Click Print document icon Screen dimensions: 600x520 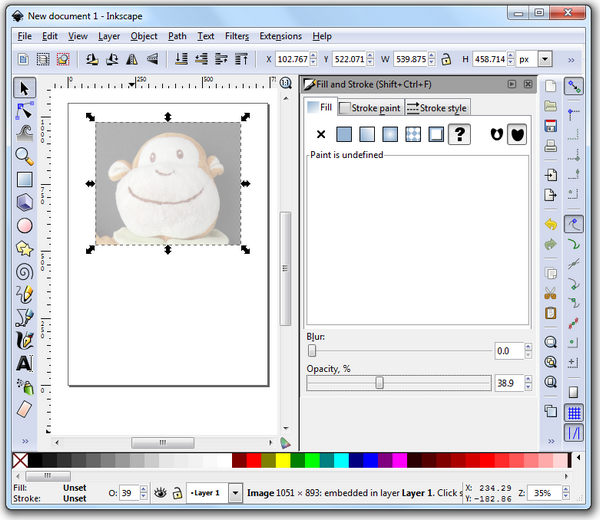click(x=551, y=146)
